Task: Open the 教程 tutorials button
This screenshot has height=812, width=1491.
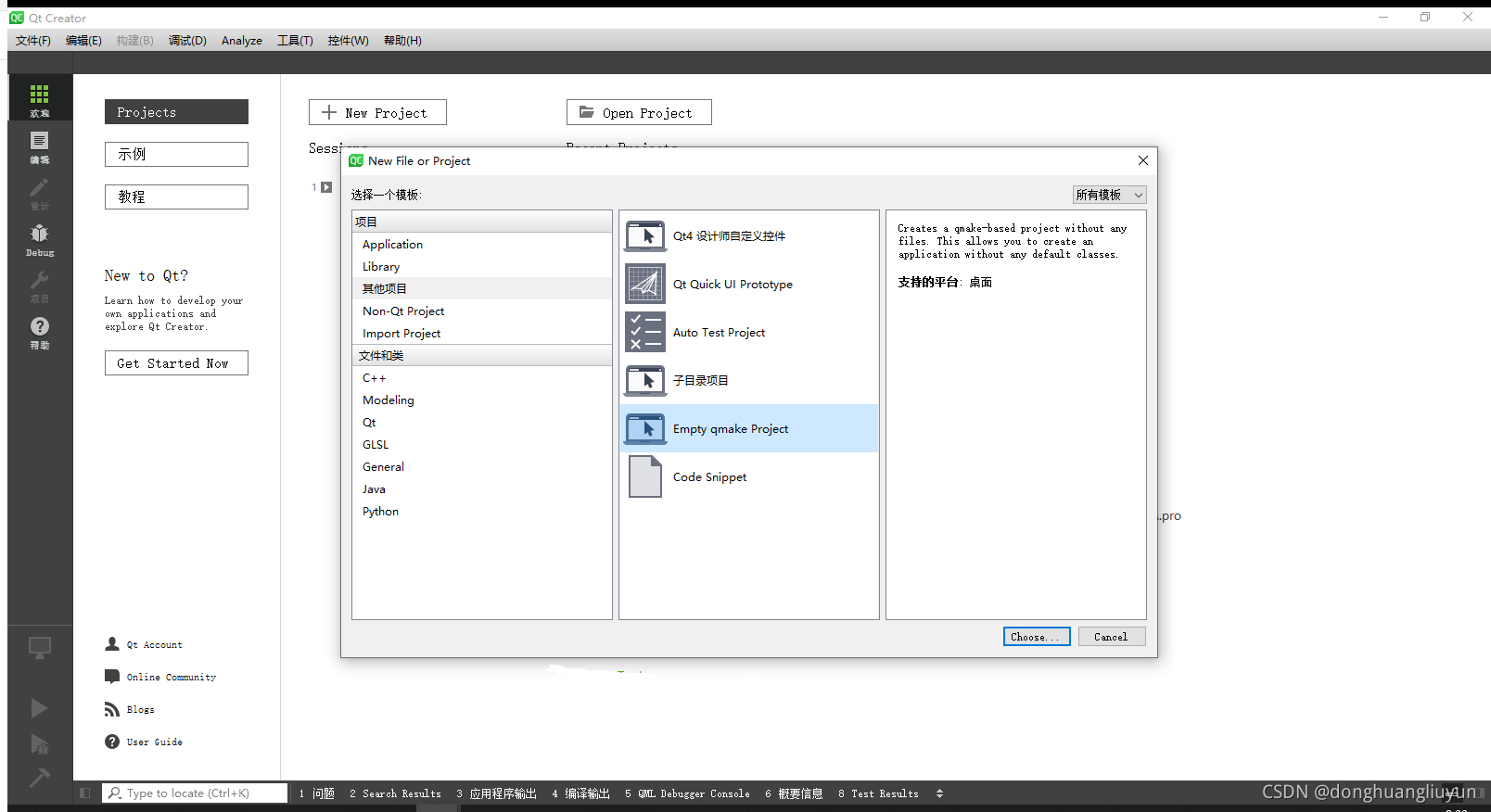Action: click(x=176, y=197)
